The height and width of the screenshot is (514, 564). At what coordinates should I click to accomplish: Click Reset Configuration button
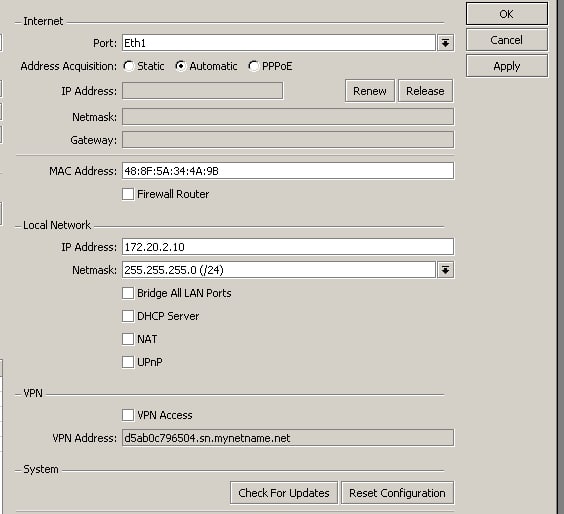click(397, 493)
